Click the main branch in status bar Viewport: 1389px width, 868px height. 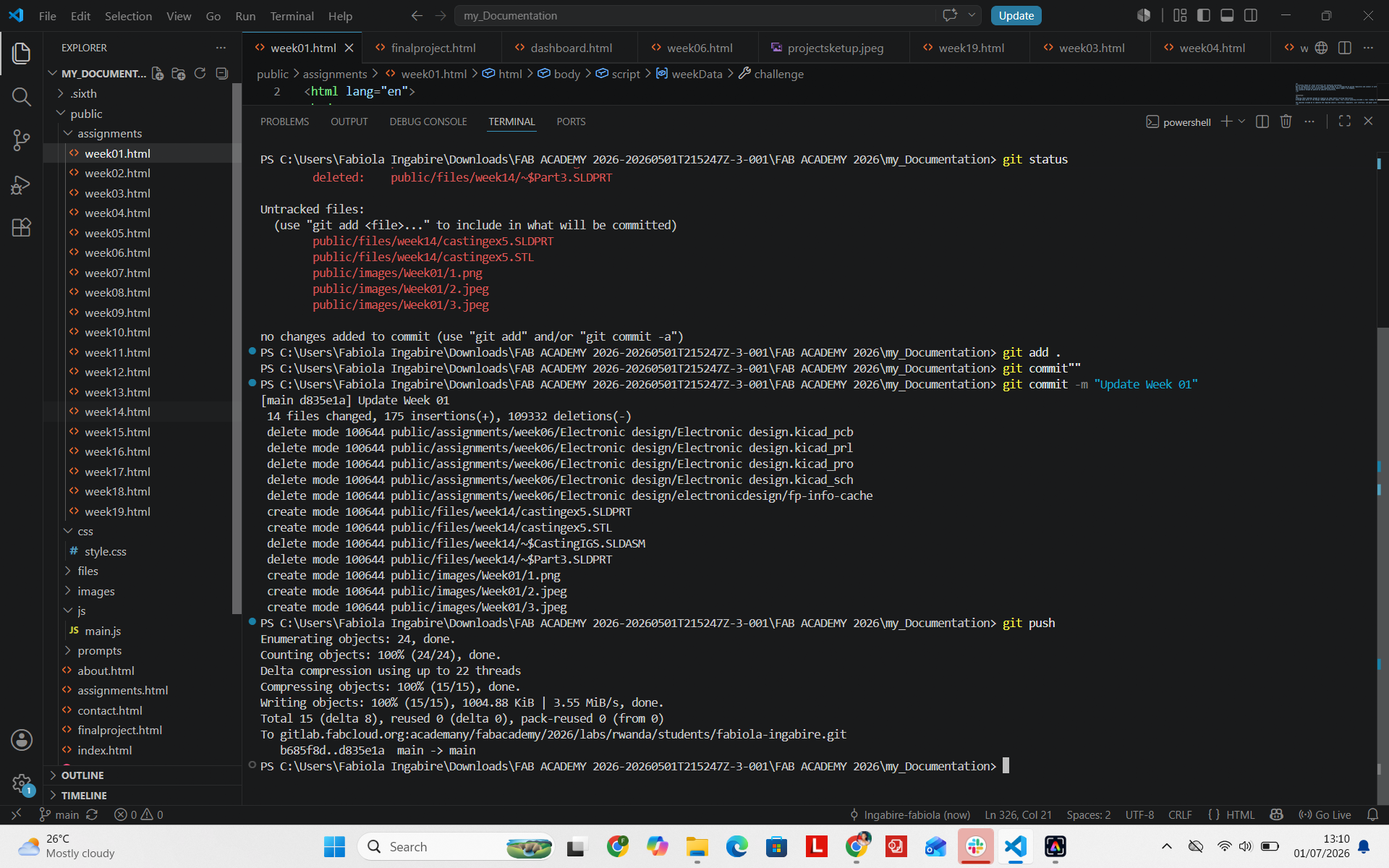[59, 814]
